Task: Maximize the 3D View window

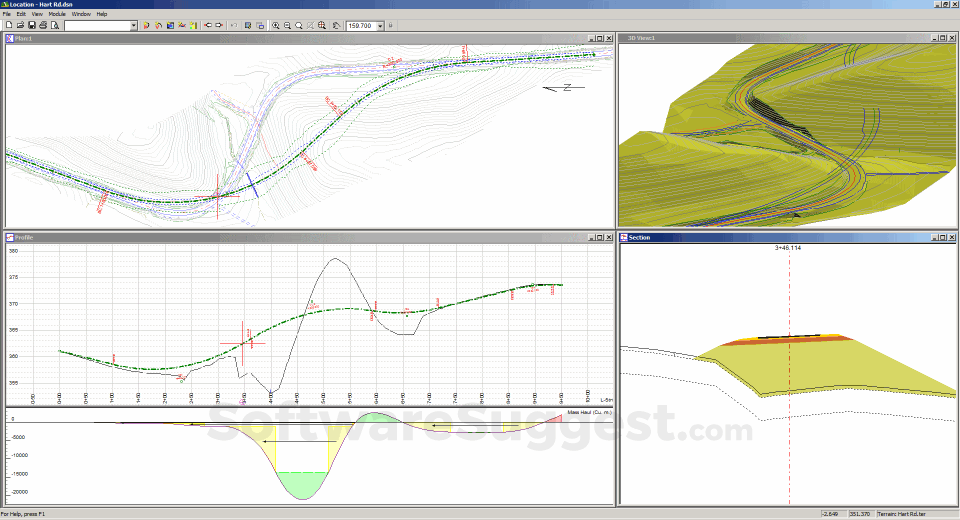Action: coord(941,37)
